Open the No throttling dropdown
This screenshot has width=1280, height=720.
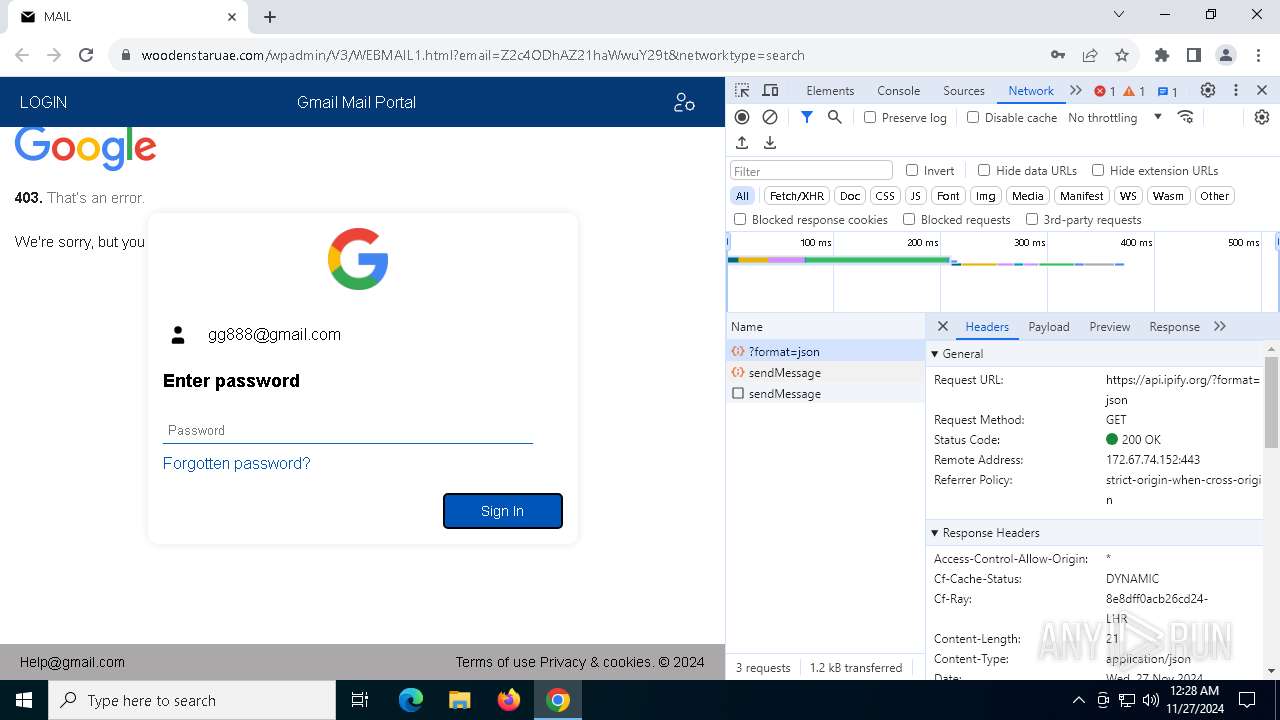[1115, 117]
